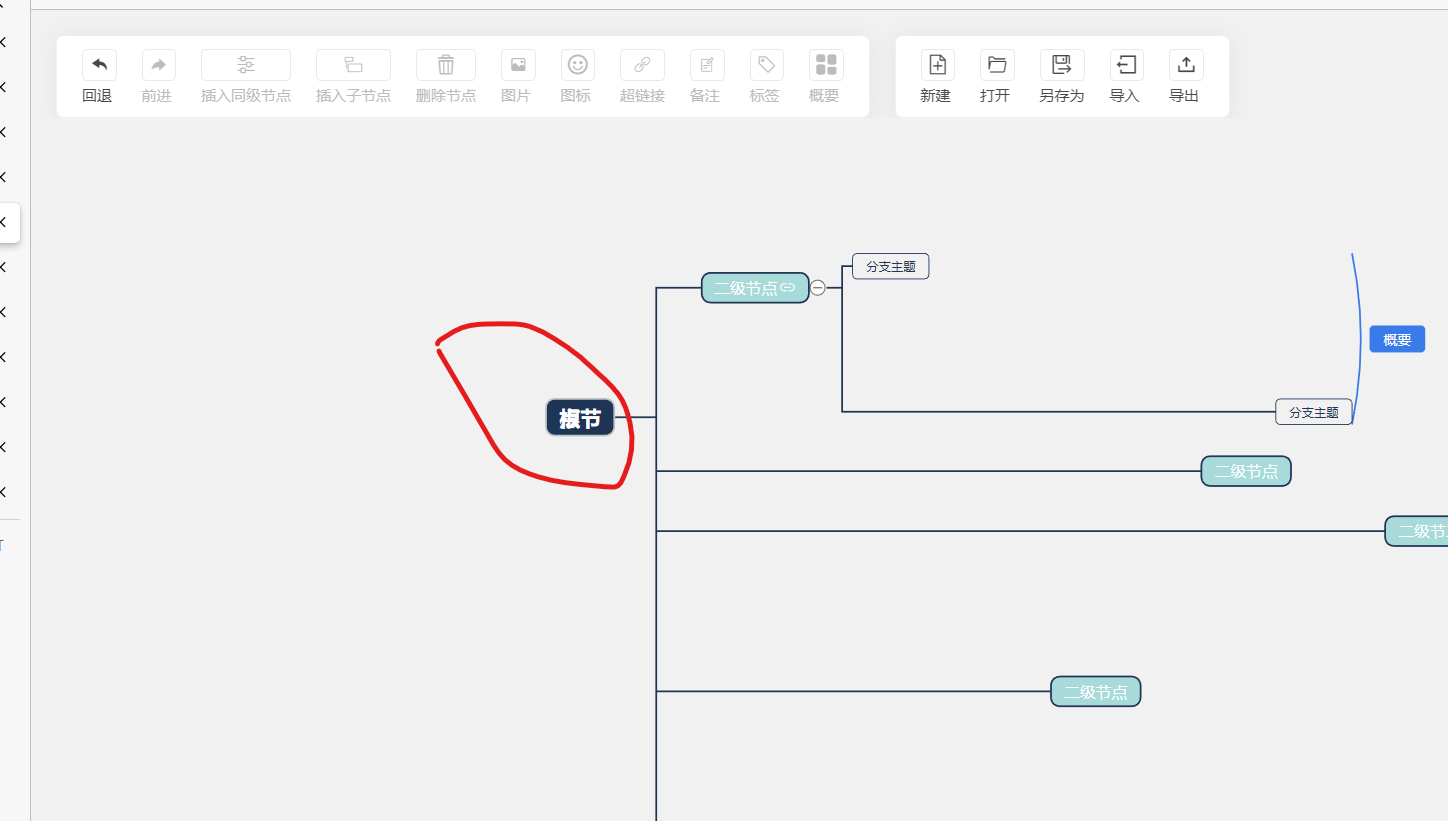Click the blue 概要 summary label

coord(1396,338)
